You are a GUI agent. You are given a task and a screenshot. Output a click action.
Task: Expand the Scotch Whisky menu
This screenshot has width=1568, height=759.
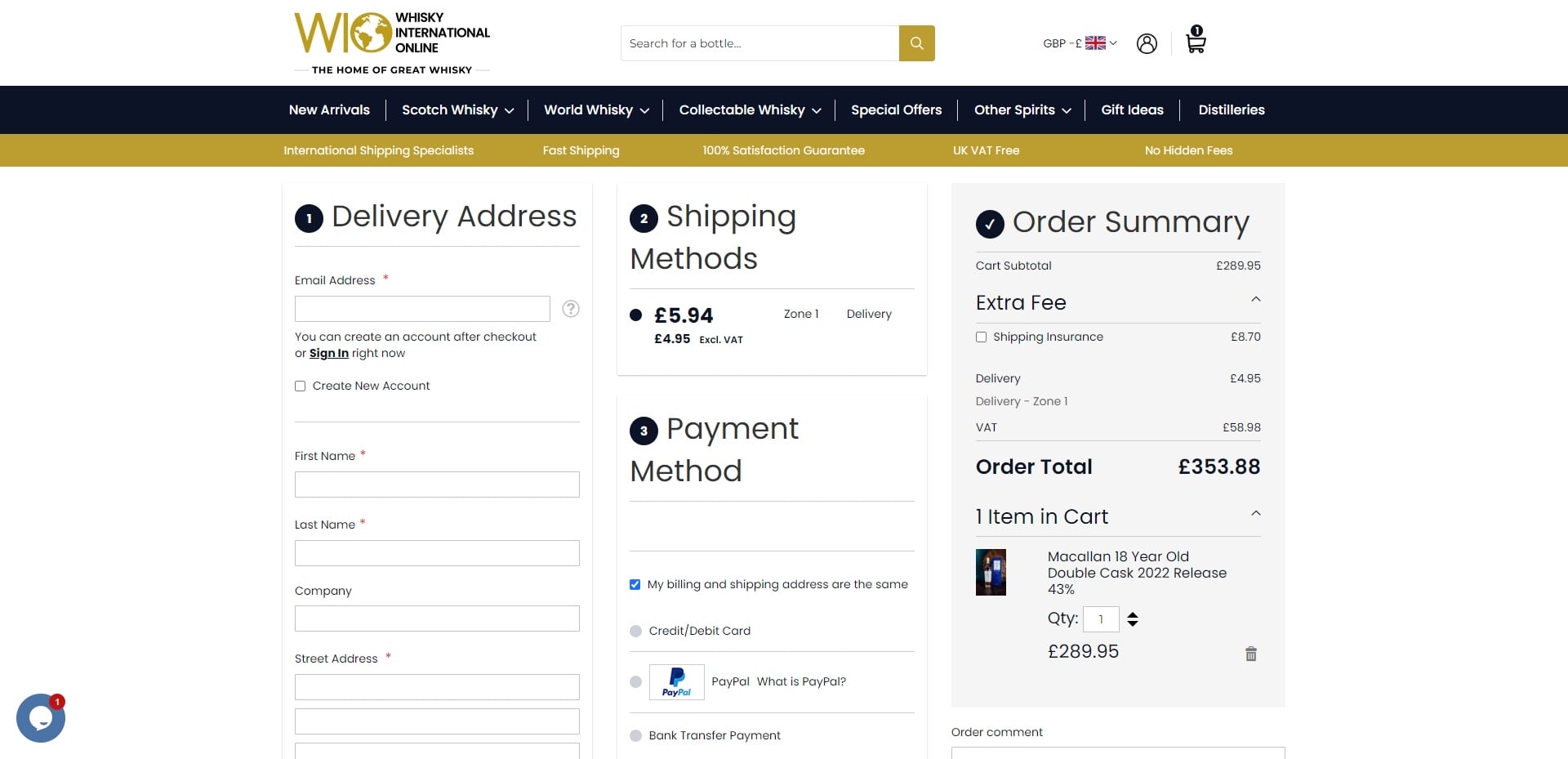[457, 110]
